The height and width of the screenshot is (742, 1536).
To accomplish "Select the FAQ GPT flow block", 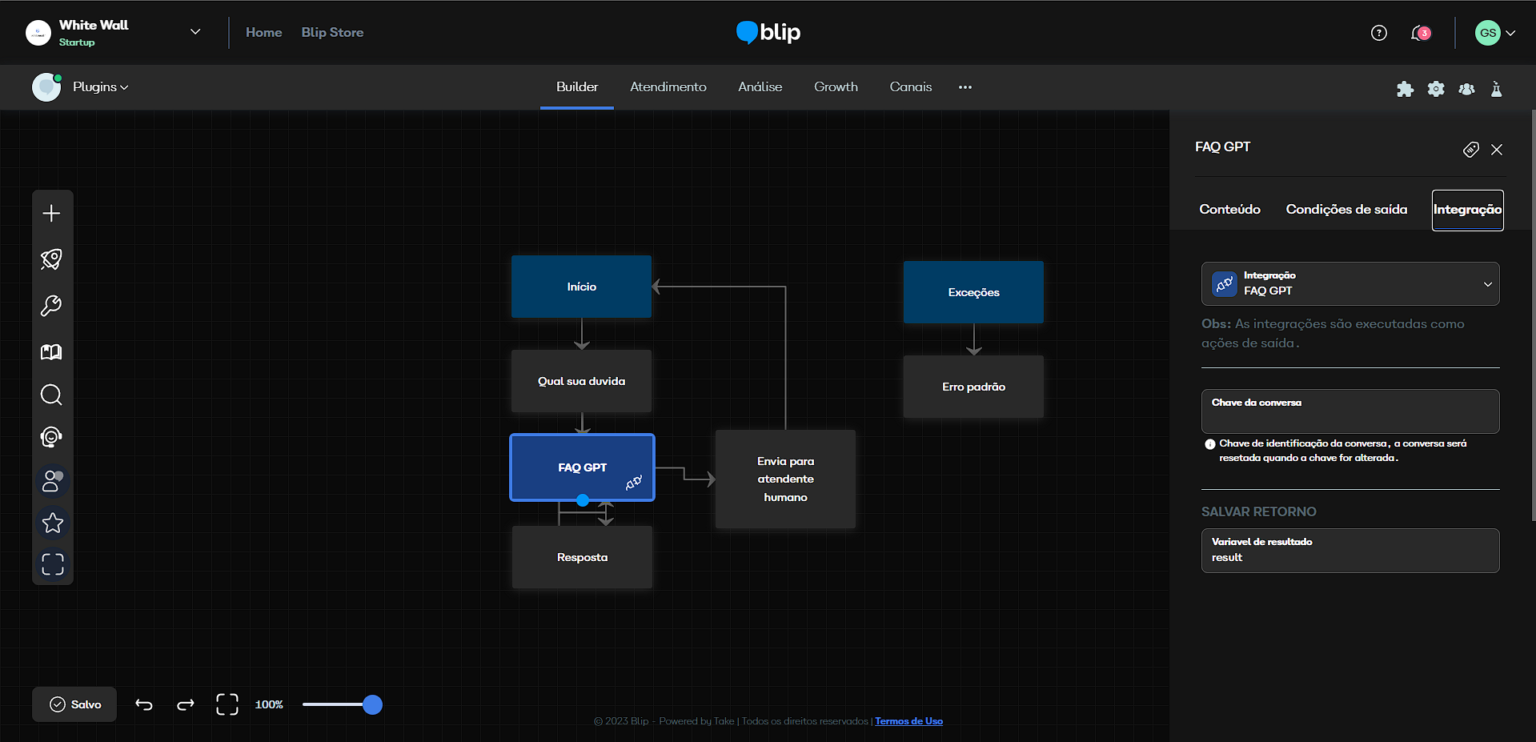I will tap(582, 466).
